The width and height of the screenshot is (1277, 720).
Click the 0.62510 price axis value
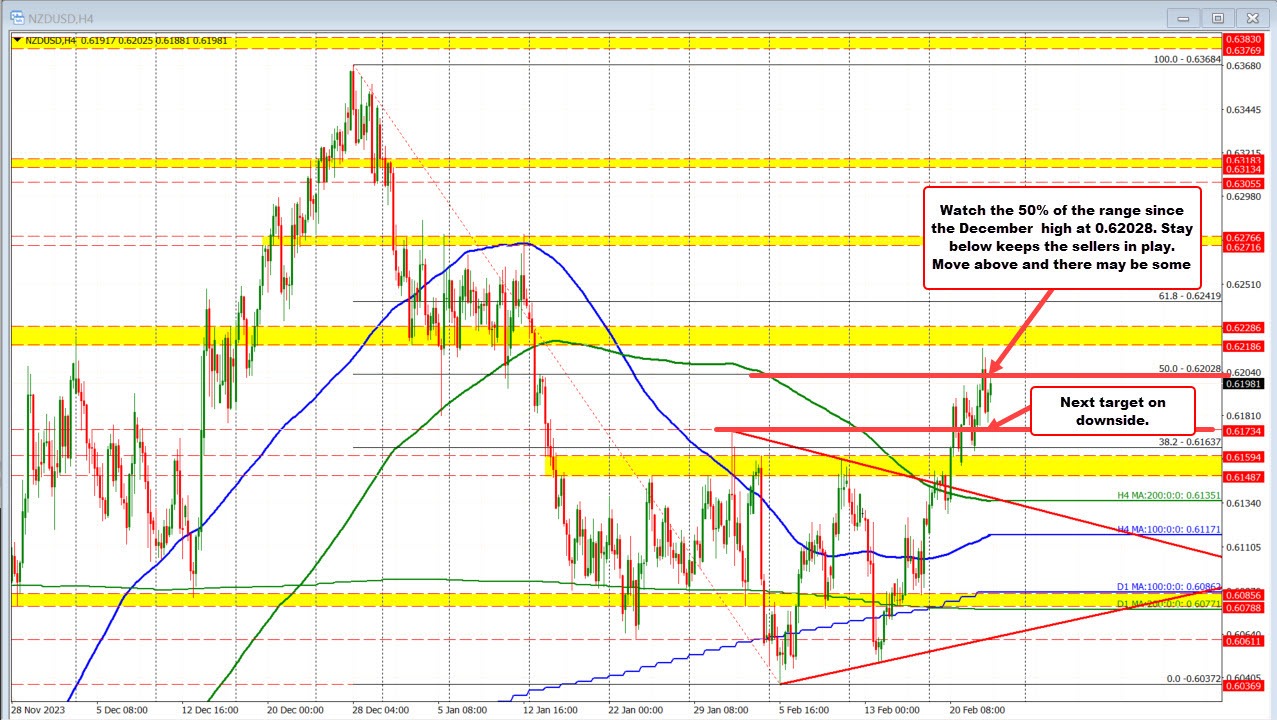pyautogui.click(x=1241, y=284)
